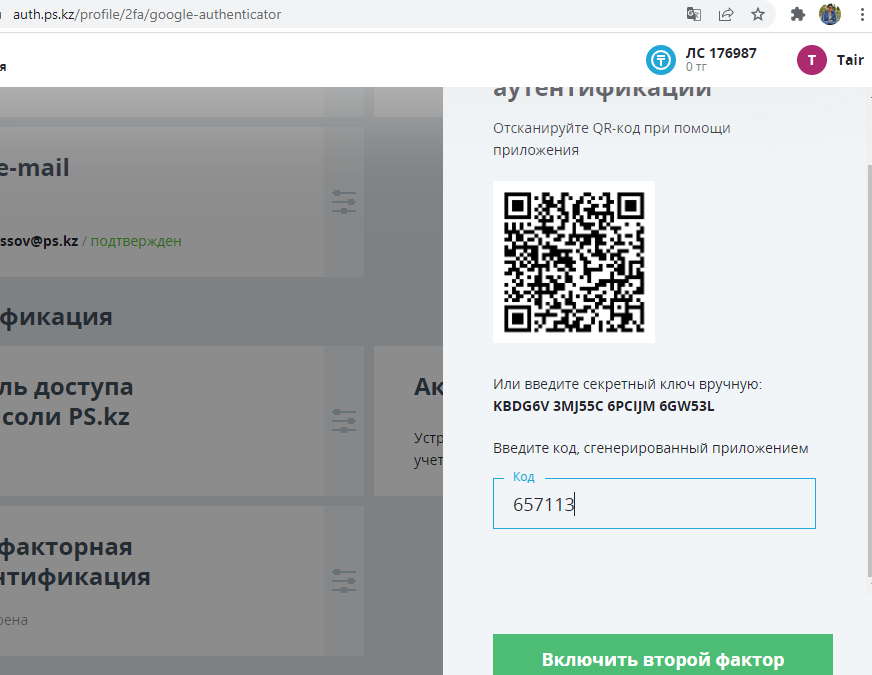The width and height of the screenshot is (872, 675).
Task: Click Или введите секретный ключ вручную text
Action: [627, 384]
